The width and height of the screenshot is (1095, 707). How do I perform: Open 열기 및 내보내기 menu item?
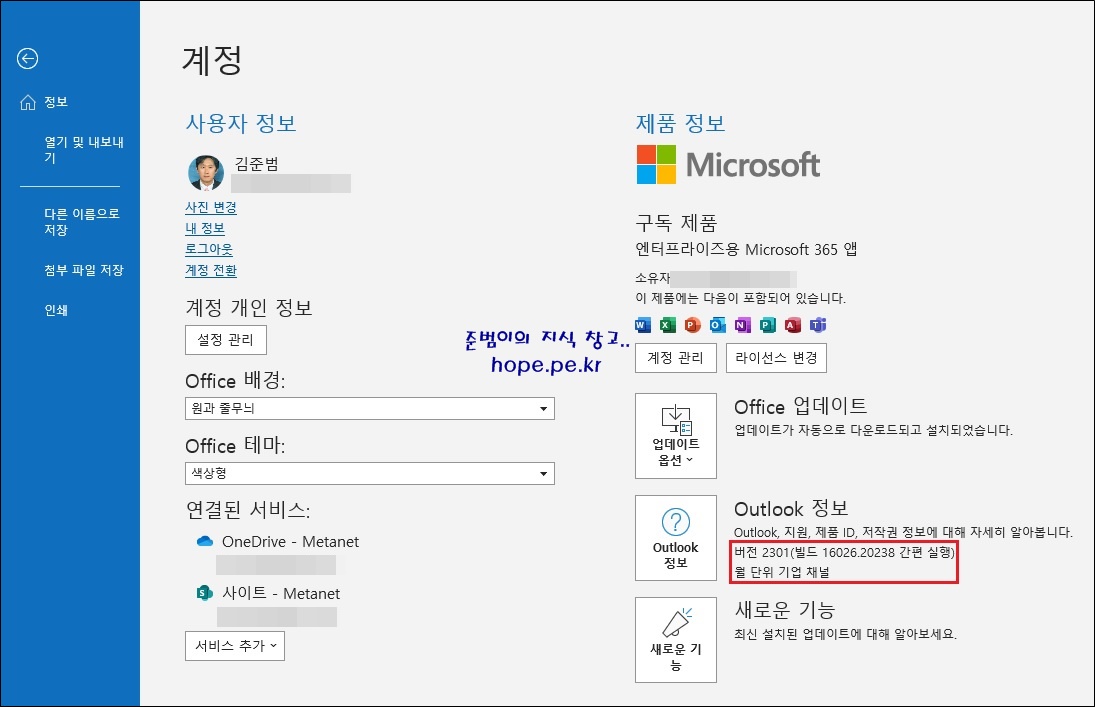point(84,150)
